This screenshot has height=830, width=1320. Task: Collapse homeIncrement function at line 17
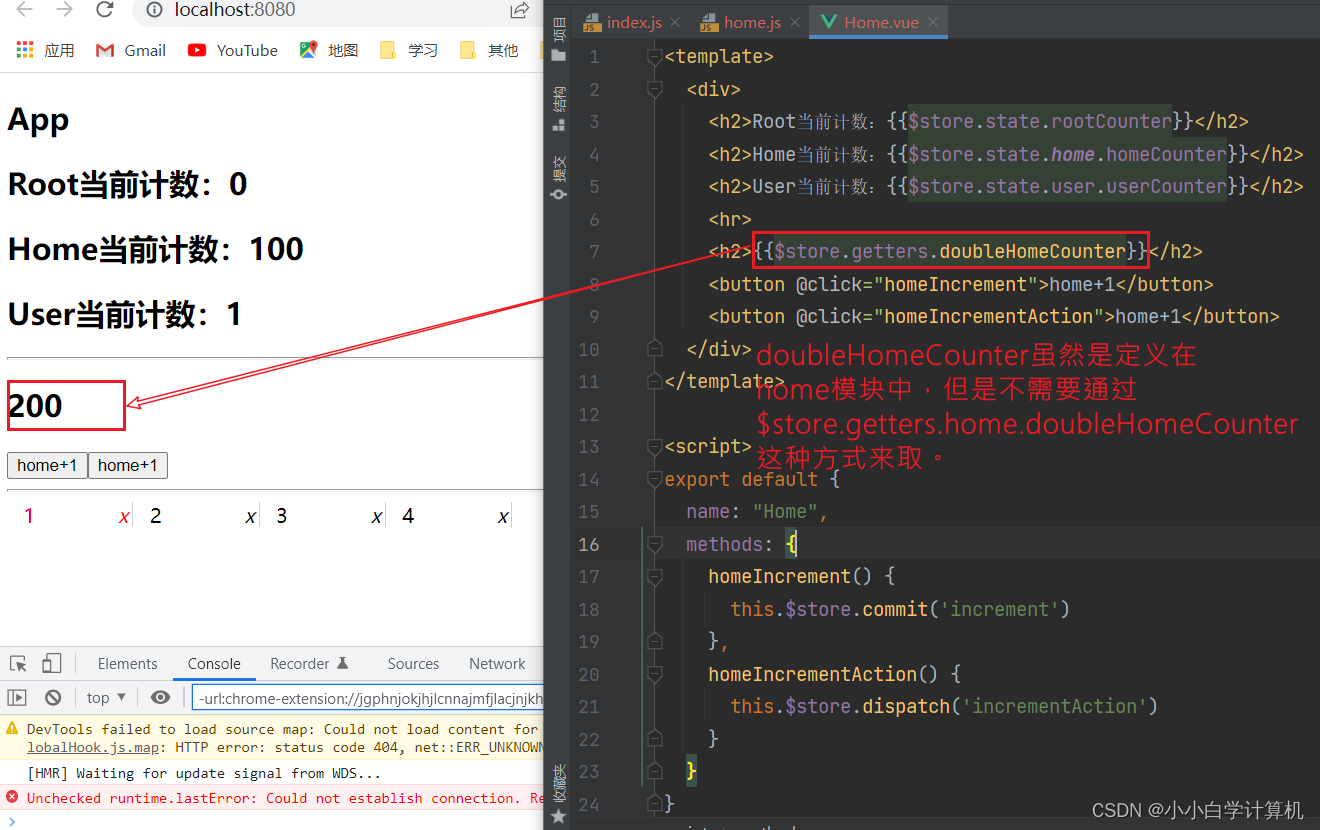tap(655, 577)
